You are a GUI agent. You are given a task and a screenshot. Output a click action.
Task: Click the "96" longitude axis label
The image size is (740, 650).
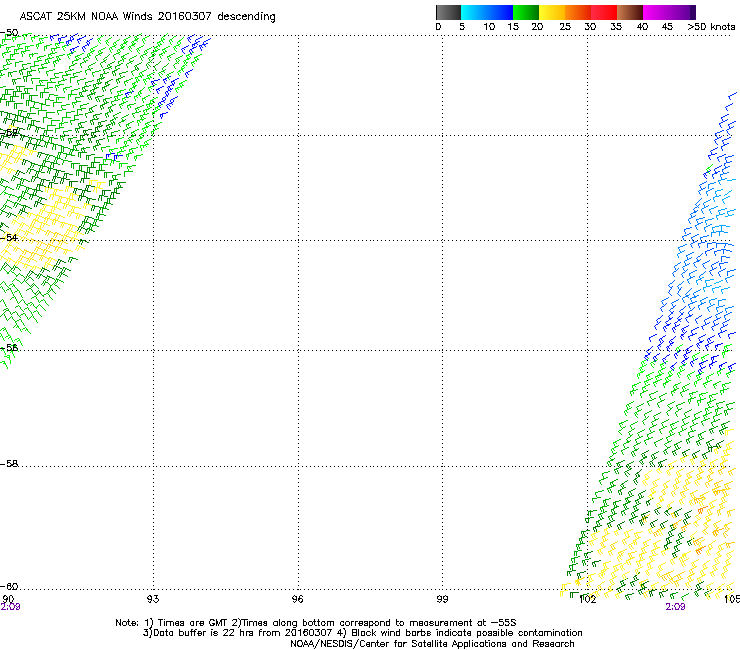coord(297,599)
